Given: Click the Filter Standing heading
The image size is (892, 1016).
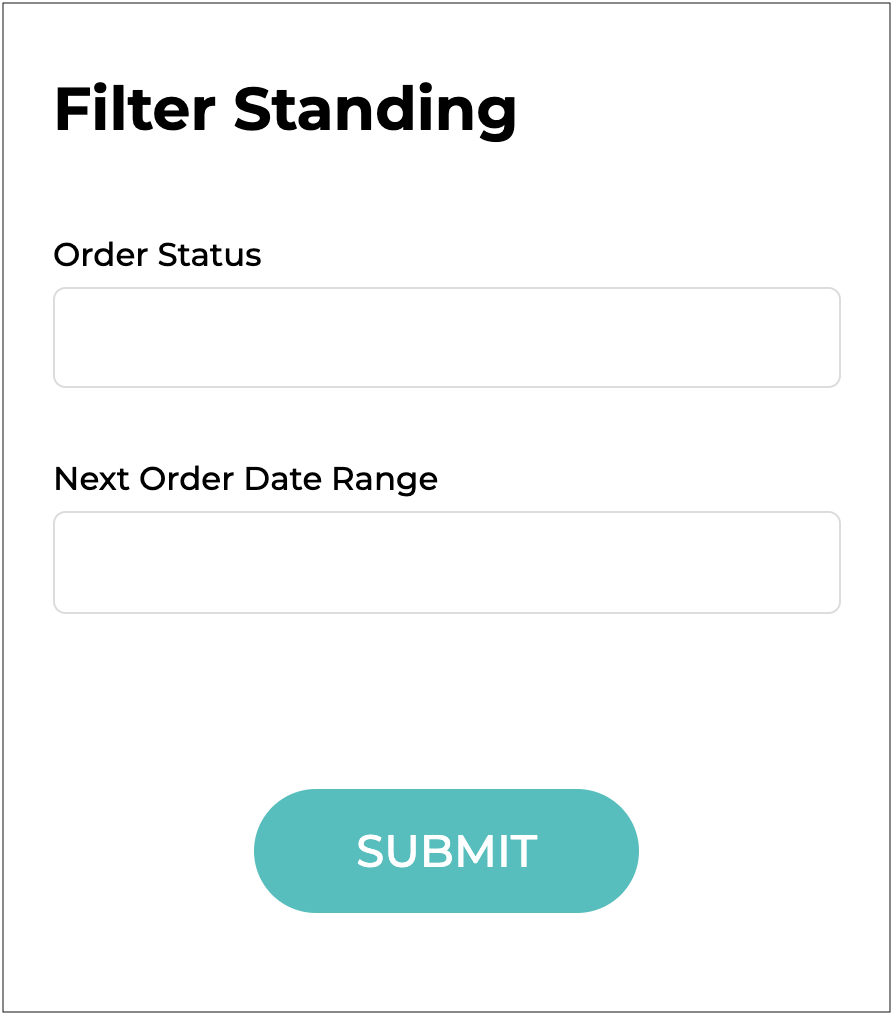Looking at the screenshot, I should tap(285, 109).
